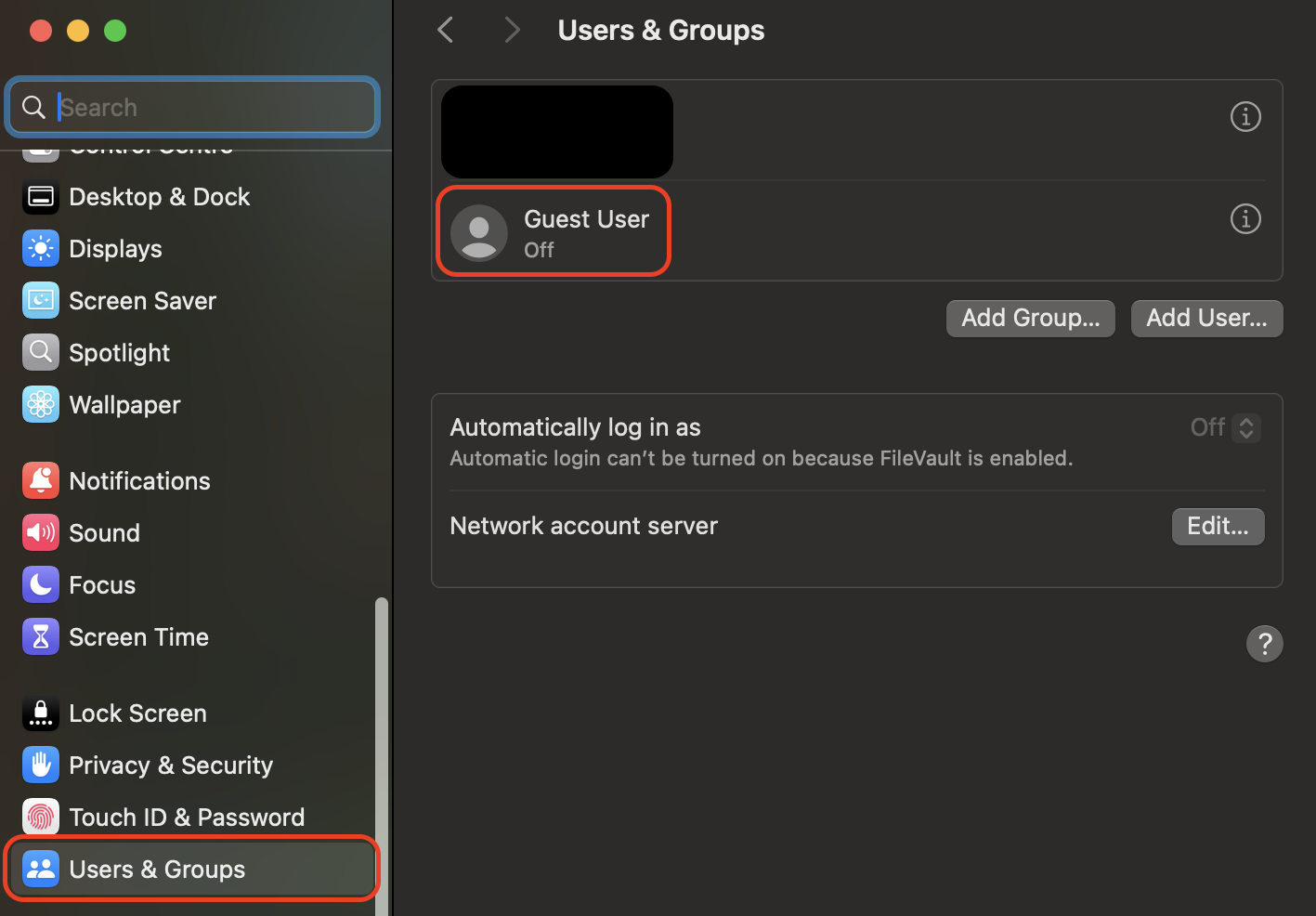The height and width of the screenshot is (916, 1316).
Task: Navigate back using the back arrow
Action: pos(445,29)
